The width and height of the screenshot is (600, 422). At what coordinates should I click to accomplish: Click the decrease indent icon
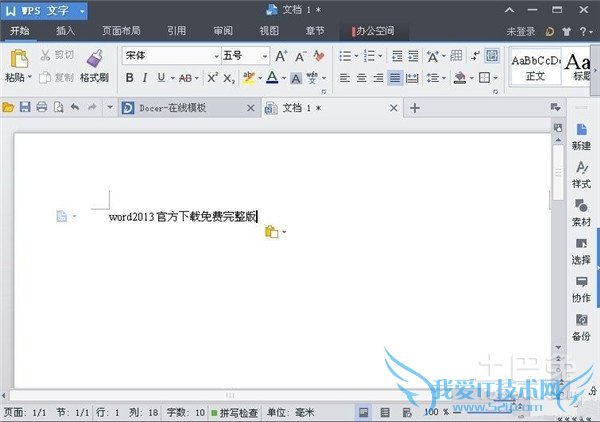tap(397, 56)
